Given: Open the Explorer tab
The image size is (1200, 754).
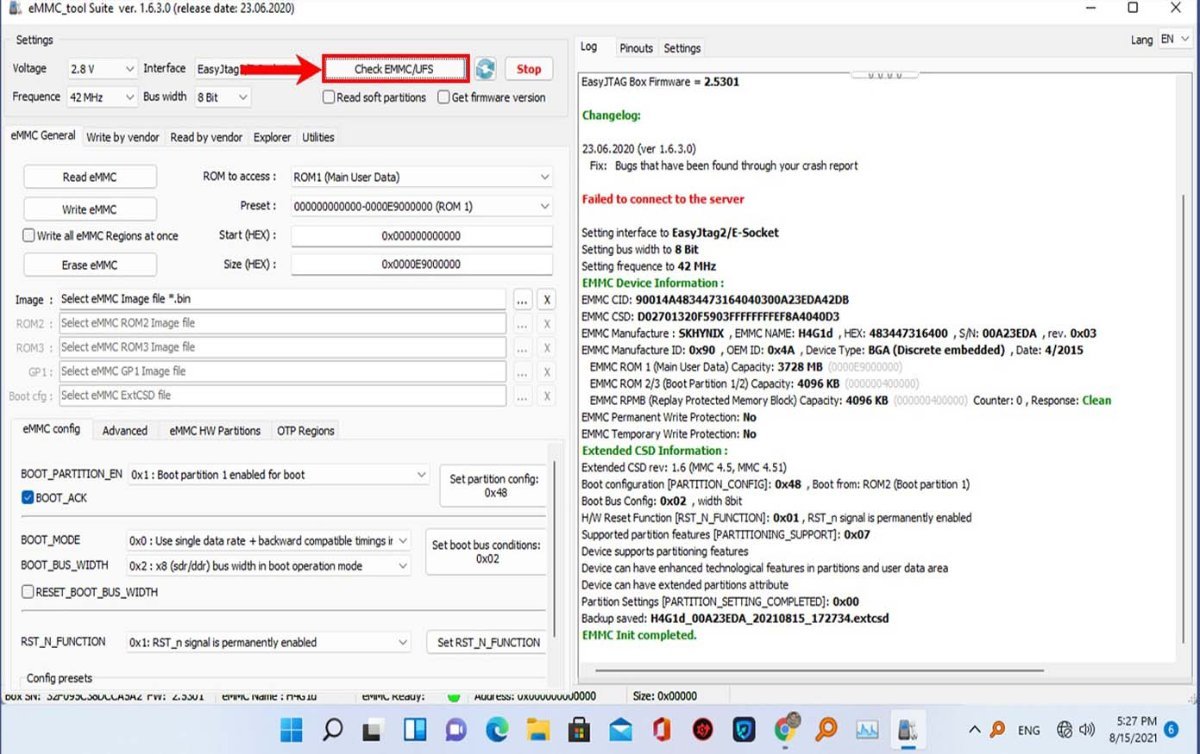Looking at the screenshot, I should click(x=272, y=137).
